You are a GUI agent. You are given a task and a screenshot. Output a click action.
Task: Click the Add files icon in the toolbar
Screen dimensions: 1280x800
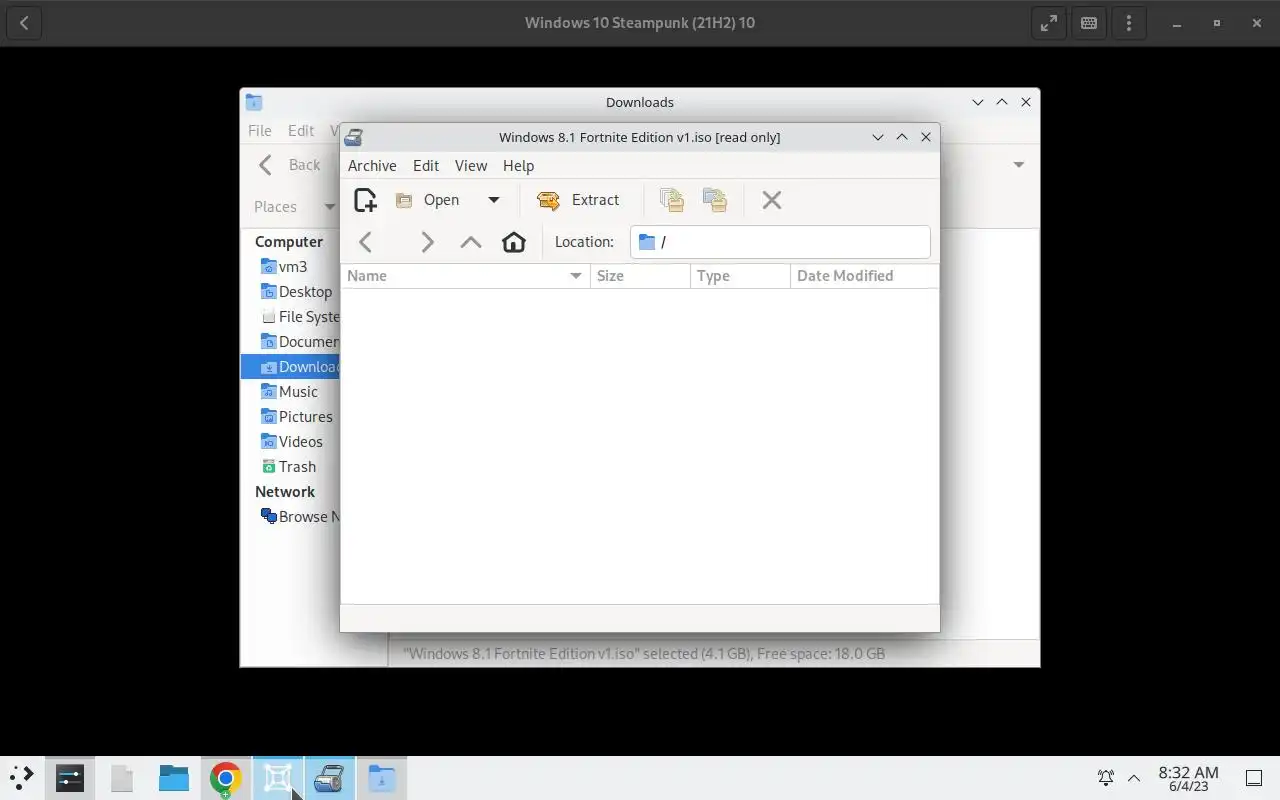coord(672,200)
